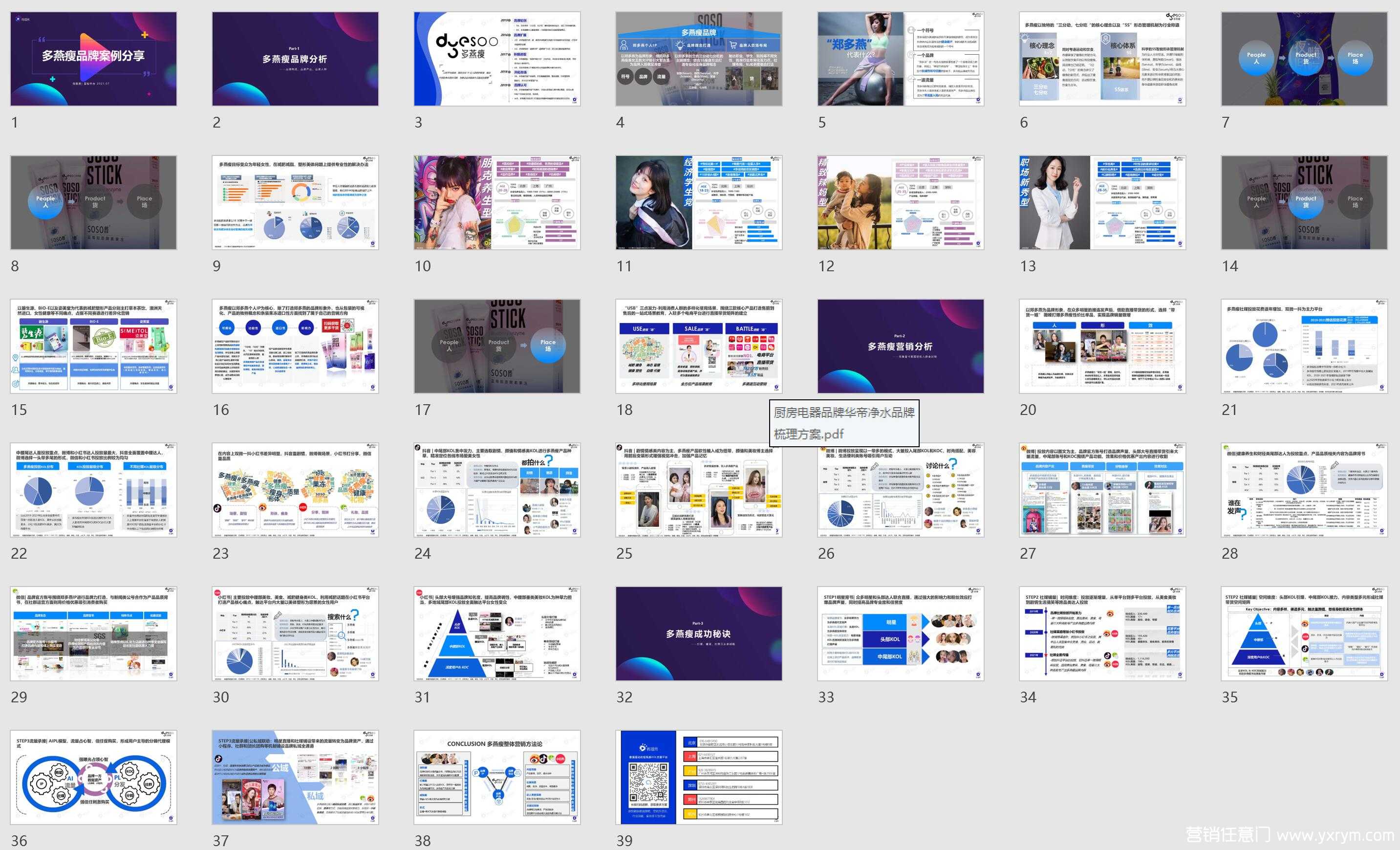Select slide 33 STEP1 明星 头部KOL arrows
The width and height of the screenshot is (1400, 850).
(x=901, y=634)
